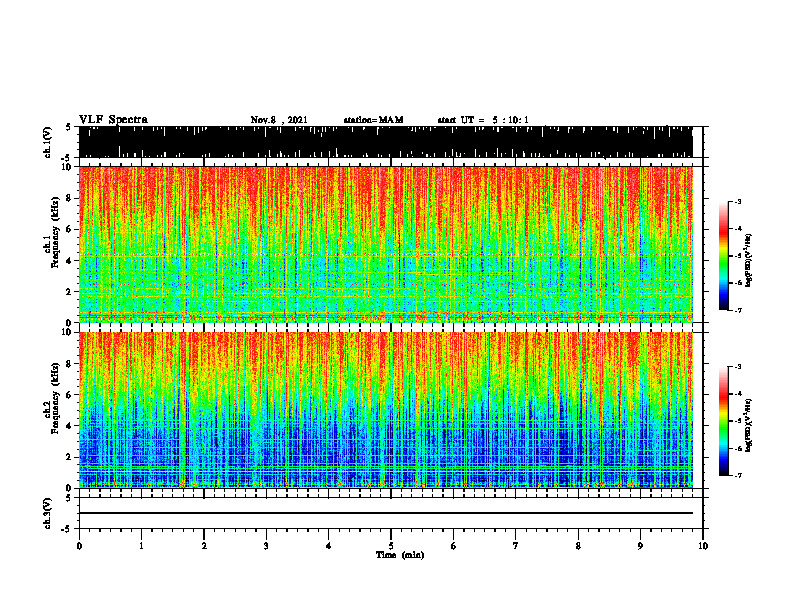Pick the ch.1 color scale bar
This screenshot has width=792, height=612.
(723, 255)
